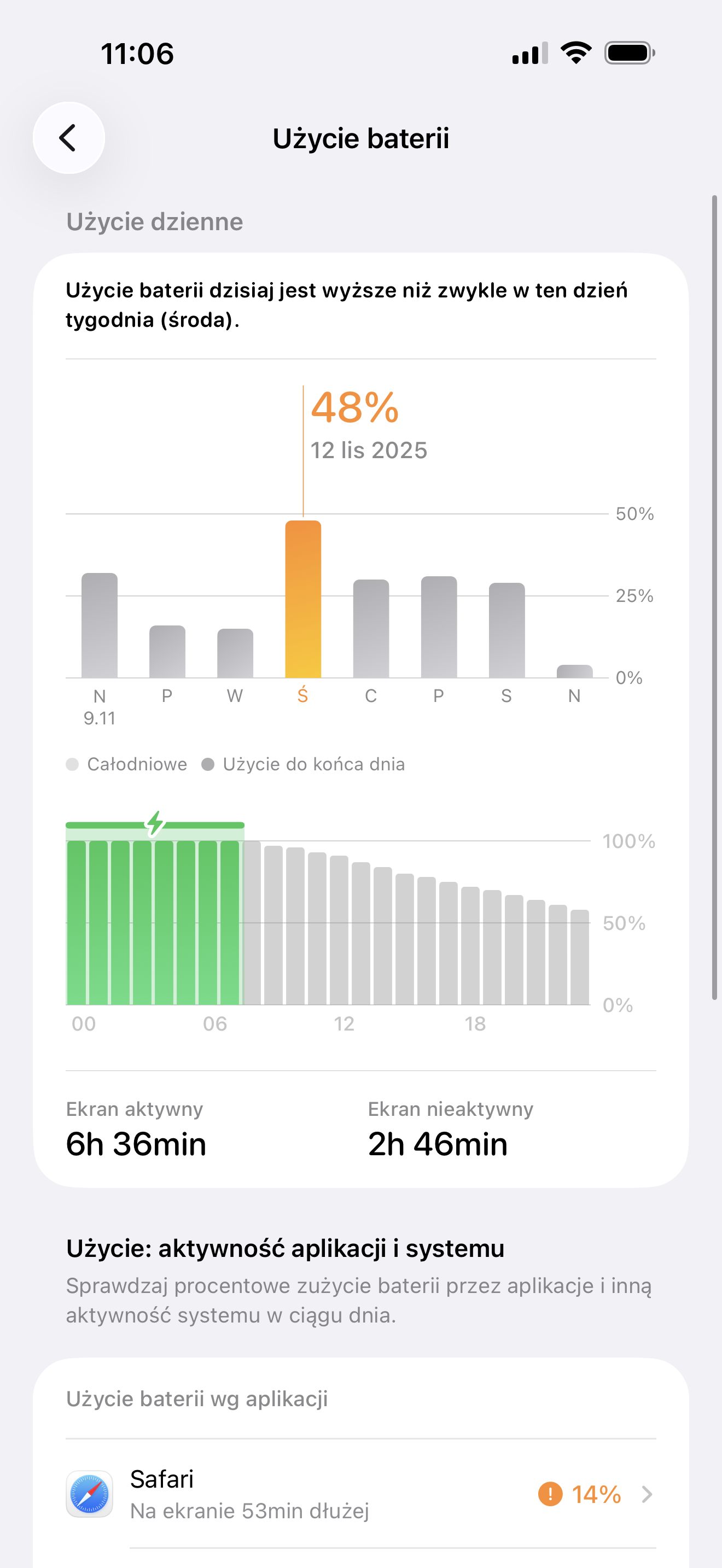Select the first Sunday 9.11 bar
Viewport: 722px width, 1568px height.
pyautogui.click(x=100, y=625)
